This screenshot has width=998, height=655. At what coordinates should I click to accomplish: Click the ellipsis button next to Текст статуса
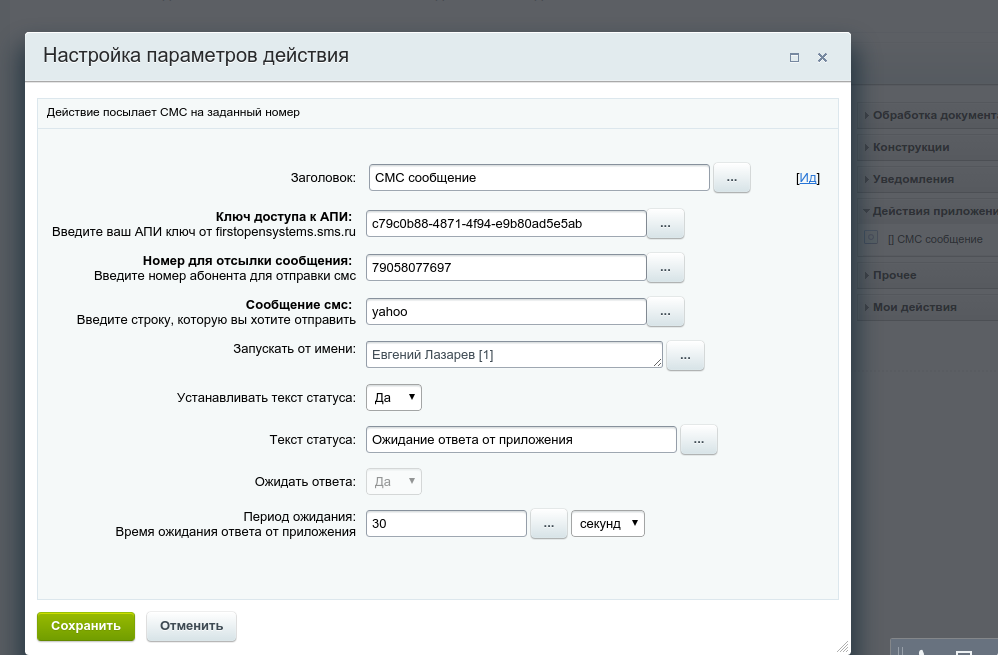pyautogui.click(x=698, y=440)
